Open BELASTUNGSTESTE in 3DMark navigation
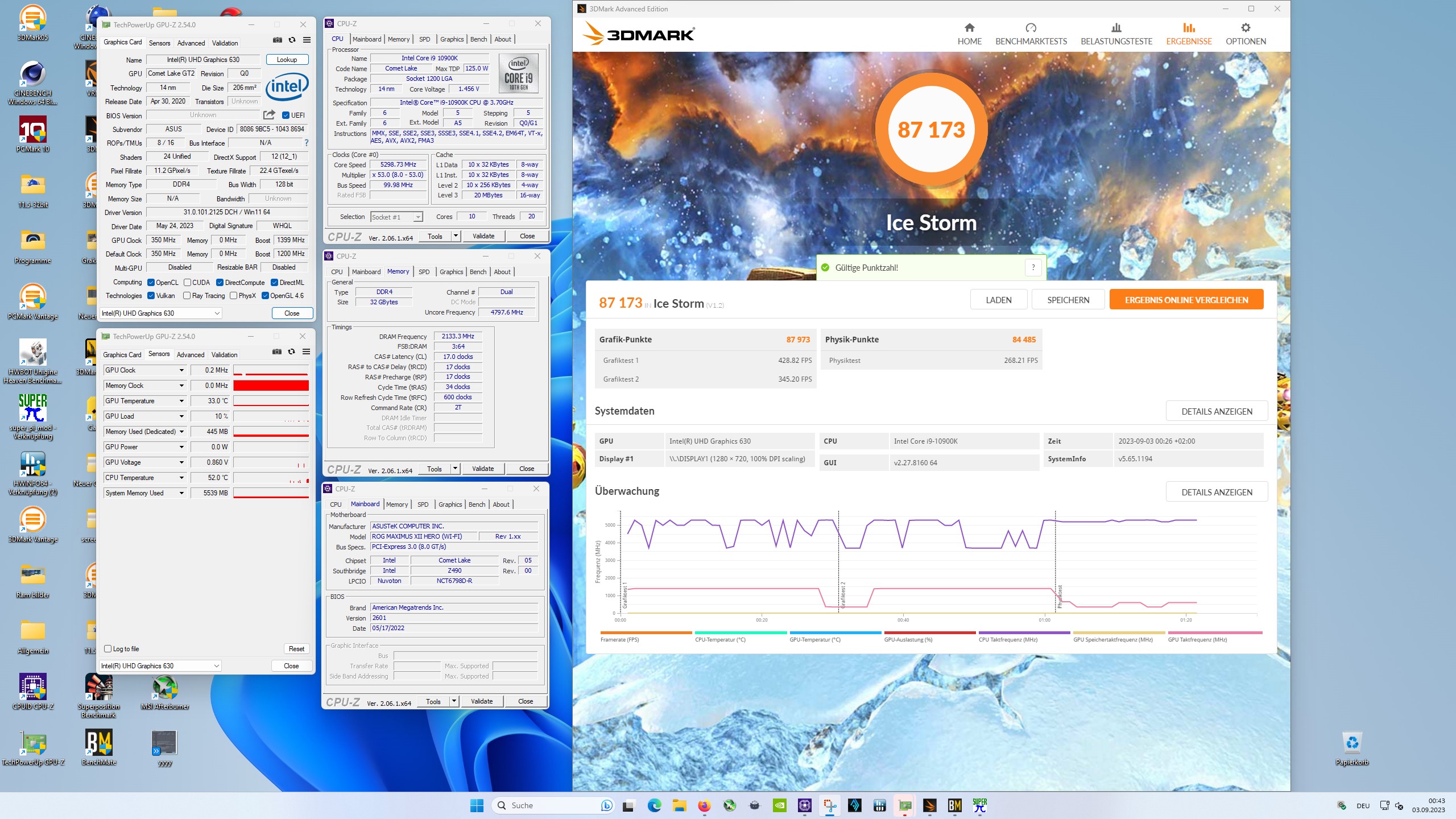1456x819 pixels. (x=1116, y=34)
